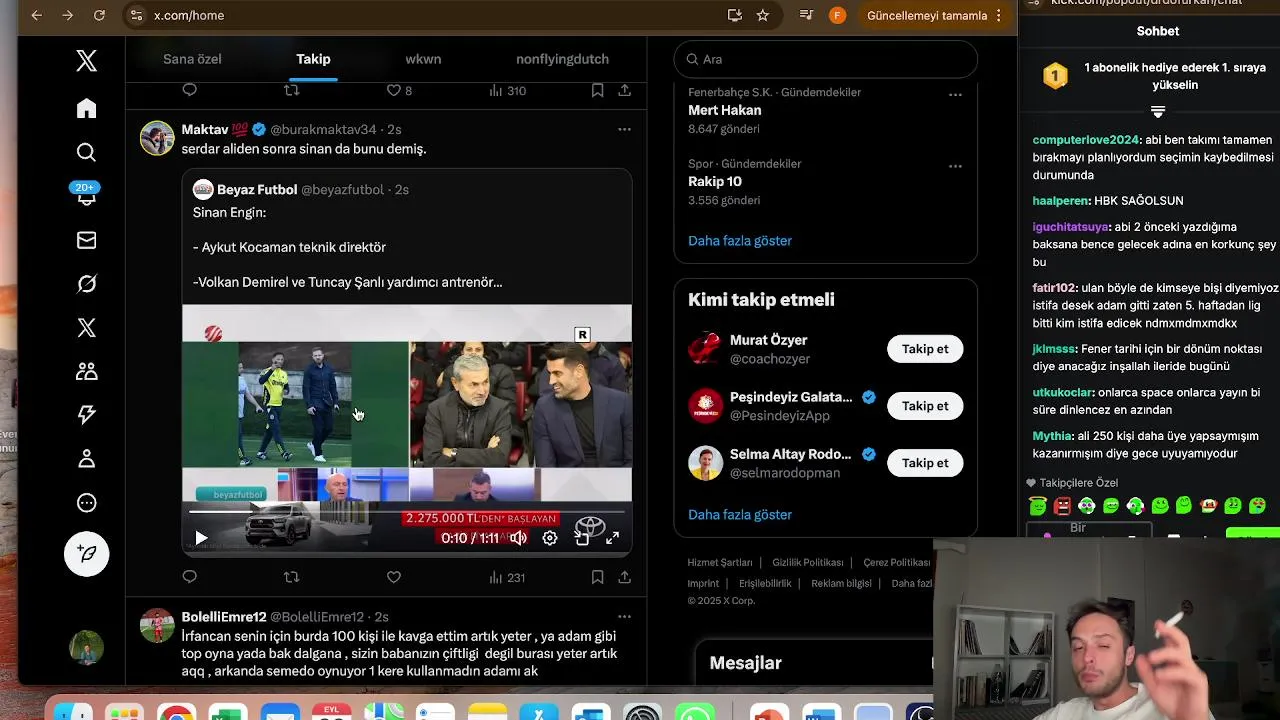This screenshot has height=720, width=1280.
Task: Open Communities people icon in sidebar
Action: [x=87, y=371]
